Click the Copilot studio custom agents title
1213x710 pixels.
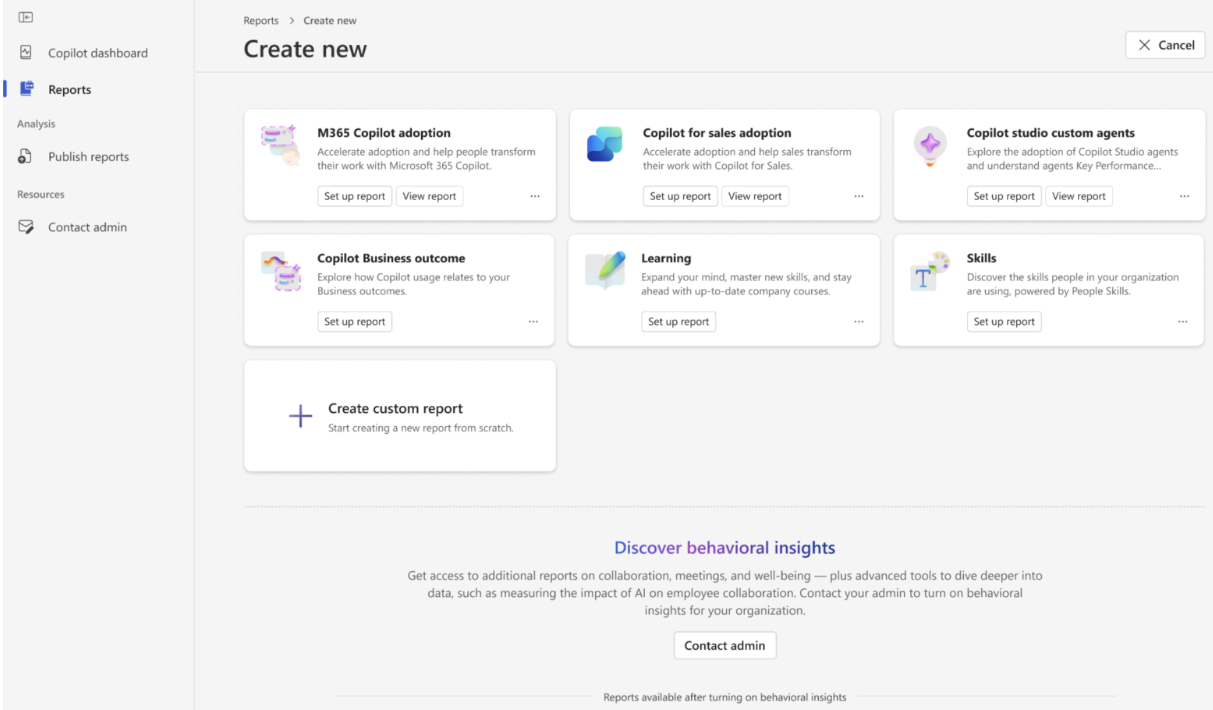(1051, 133)
